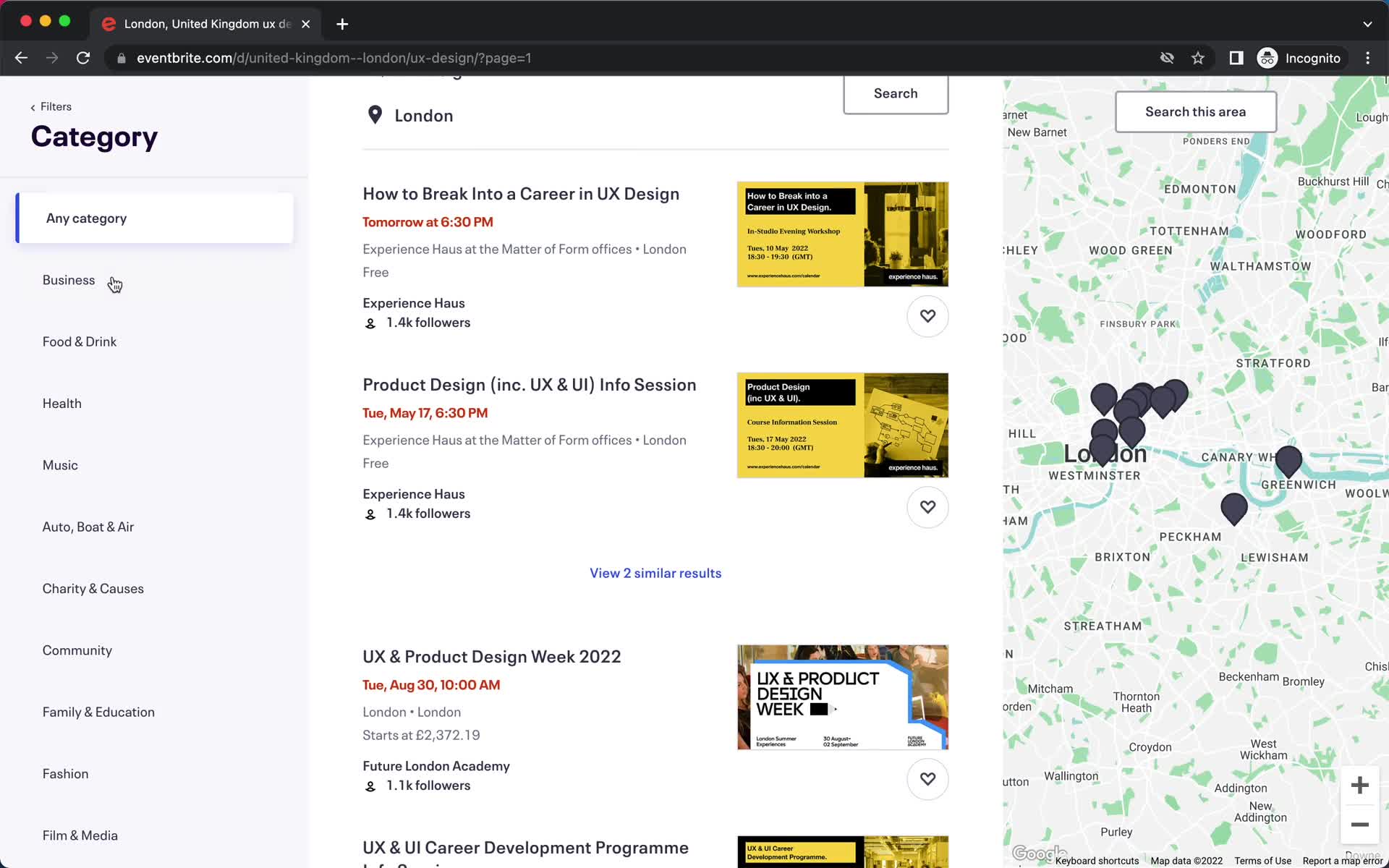Click Future London Academy organizer name

click(x=436, y=766)
